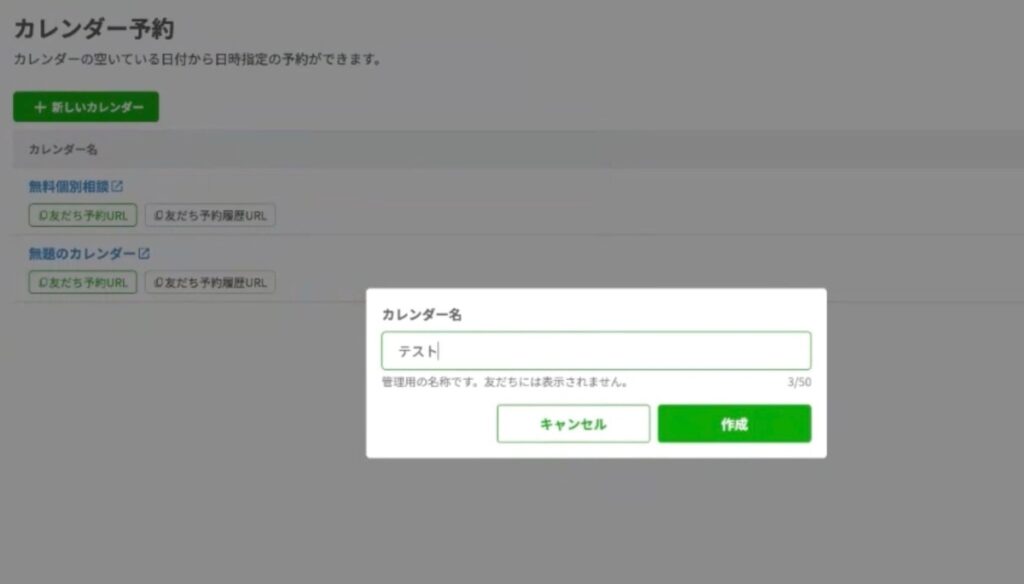Copy 友だち予約履歴URL text for 無料個別相談
The height and width of the screenshot is (584, 1024).
pyautogui.click(x=215, y=215)
